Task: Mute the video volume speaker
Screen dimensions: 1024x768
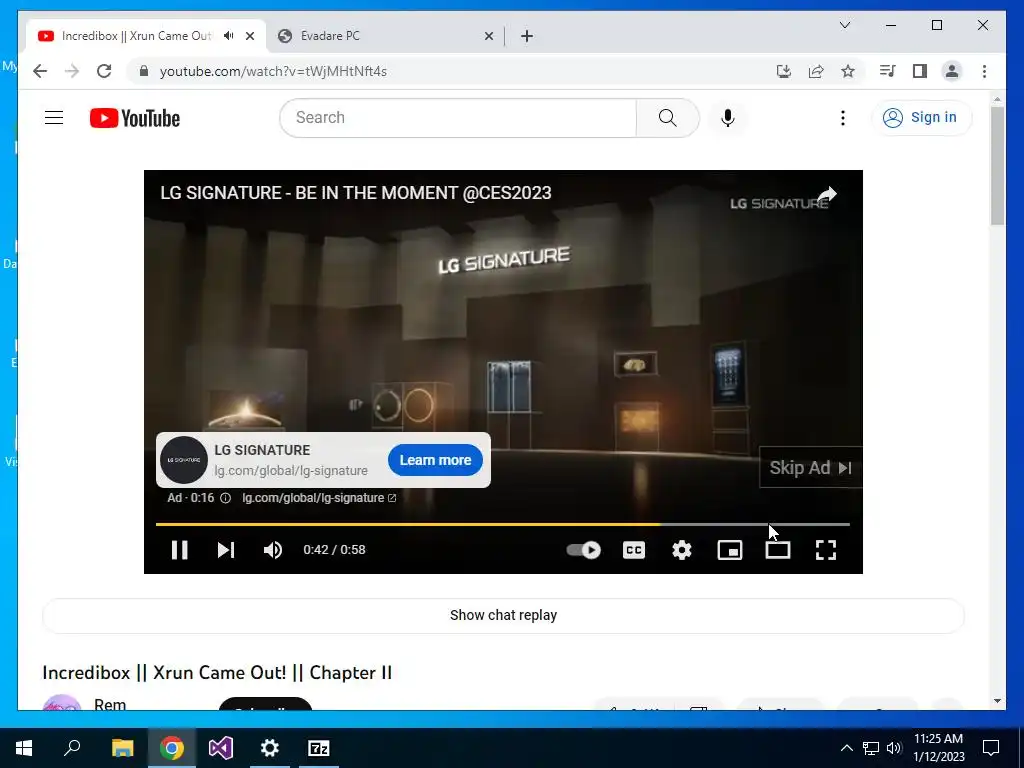Action: 273,550
